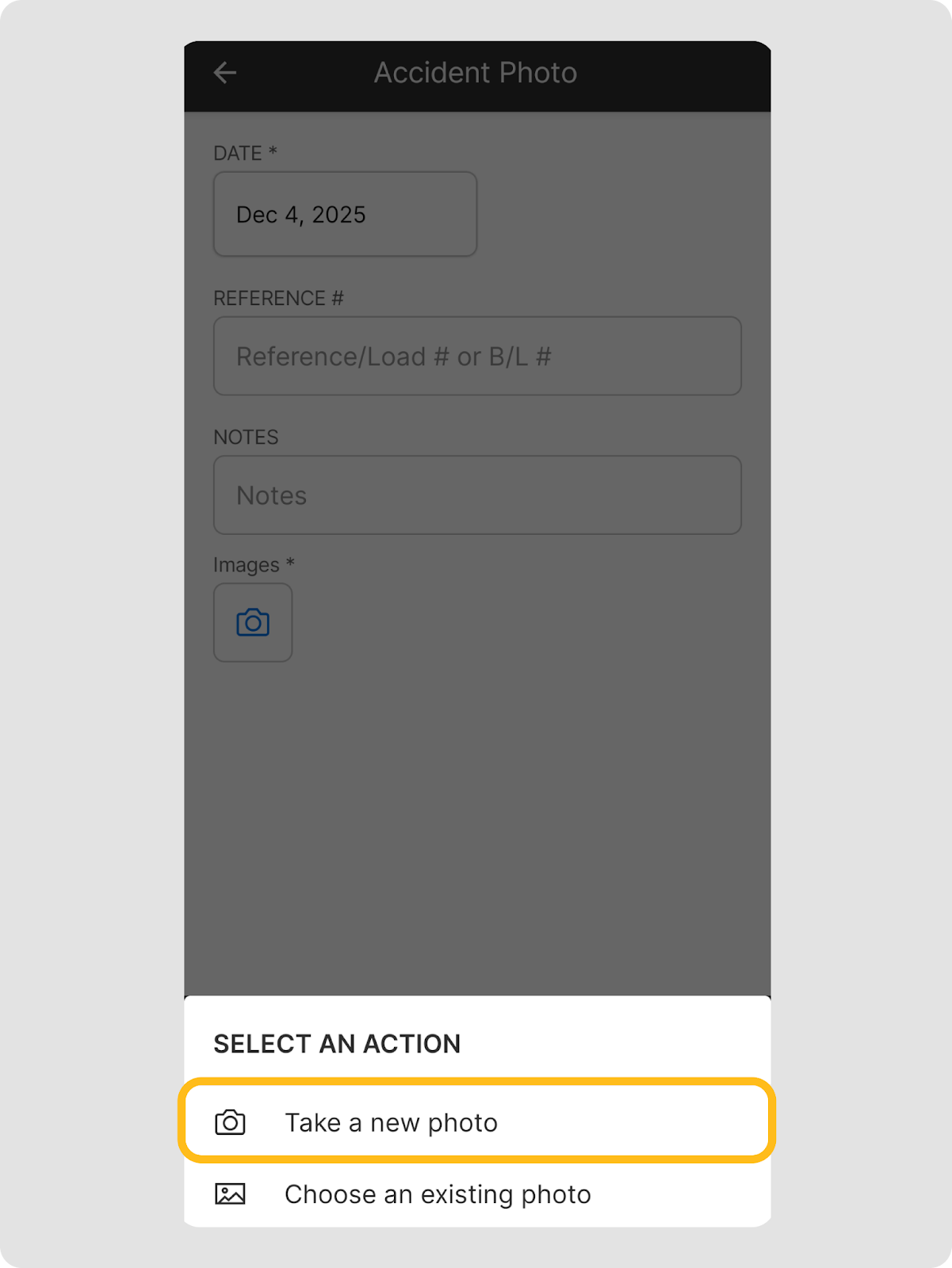Click into the Notes text field
The width and height of the screenshot is (952, 1268).
point(477,495)
